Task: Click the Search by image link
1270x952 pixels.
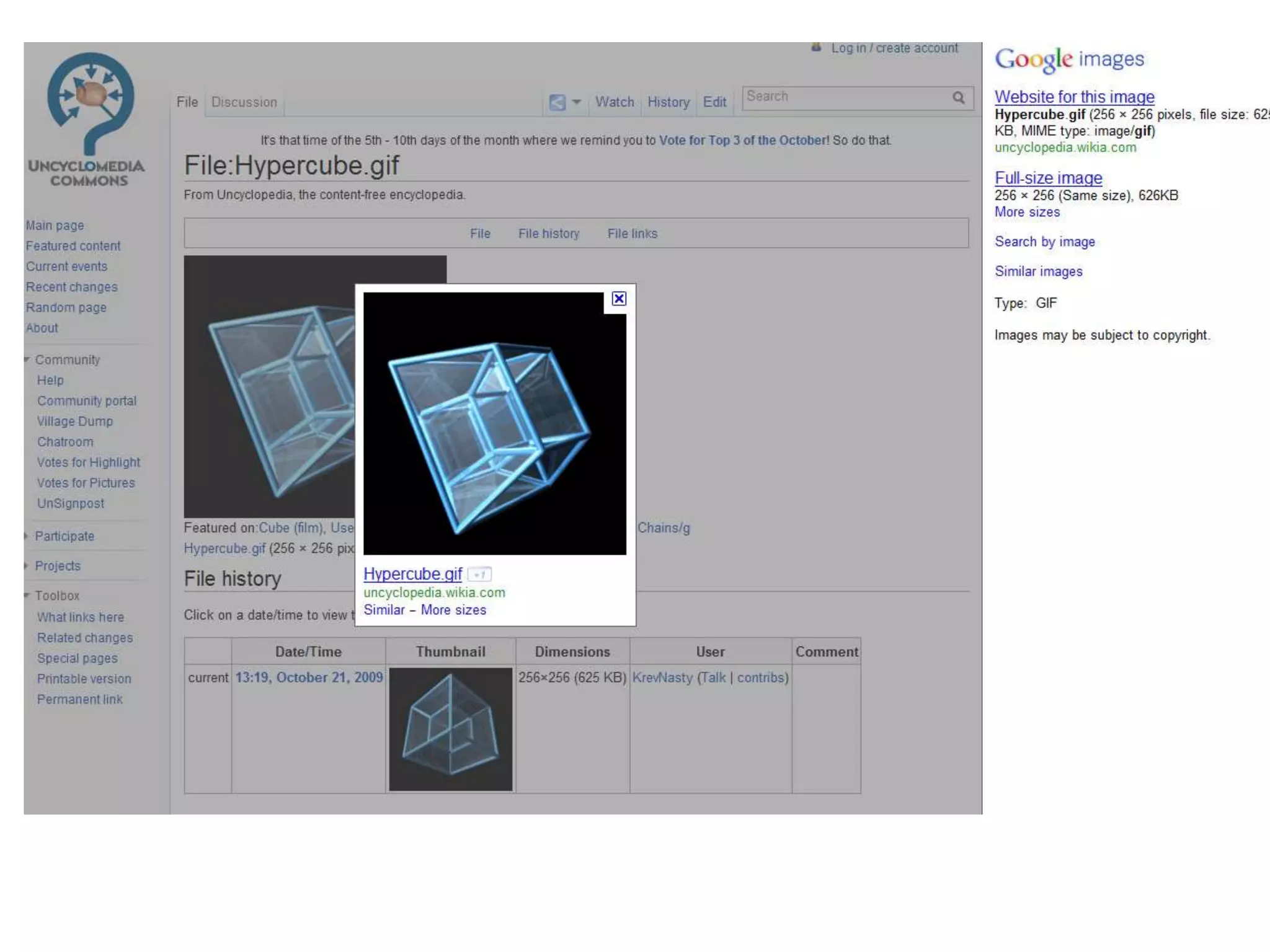Action: pos(1044,242)
